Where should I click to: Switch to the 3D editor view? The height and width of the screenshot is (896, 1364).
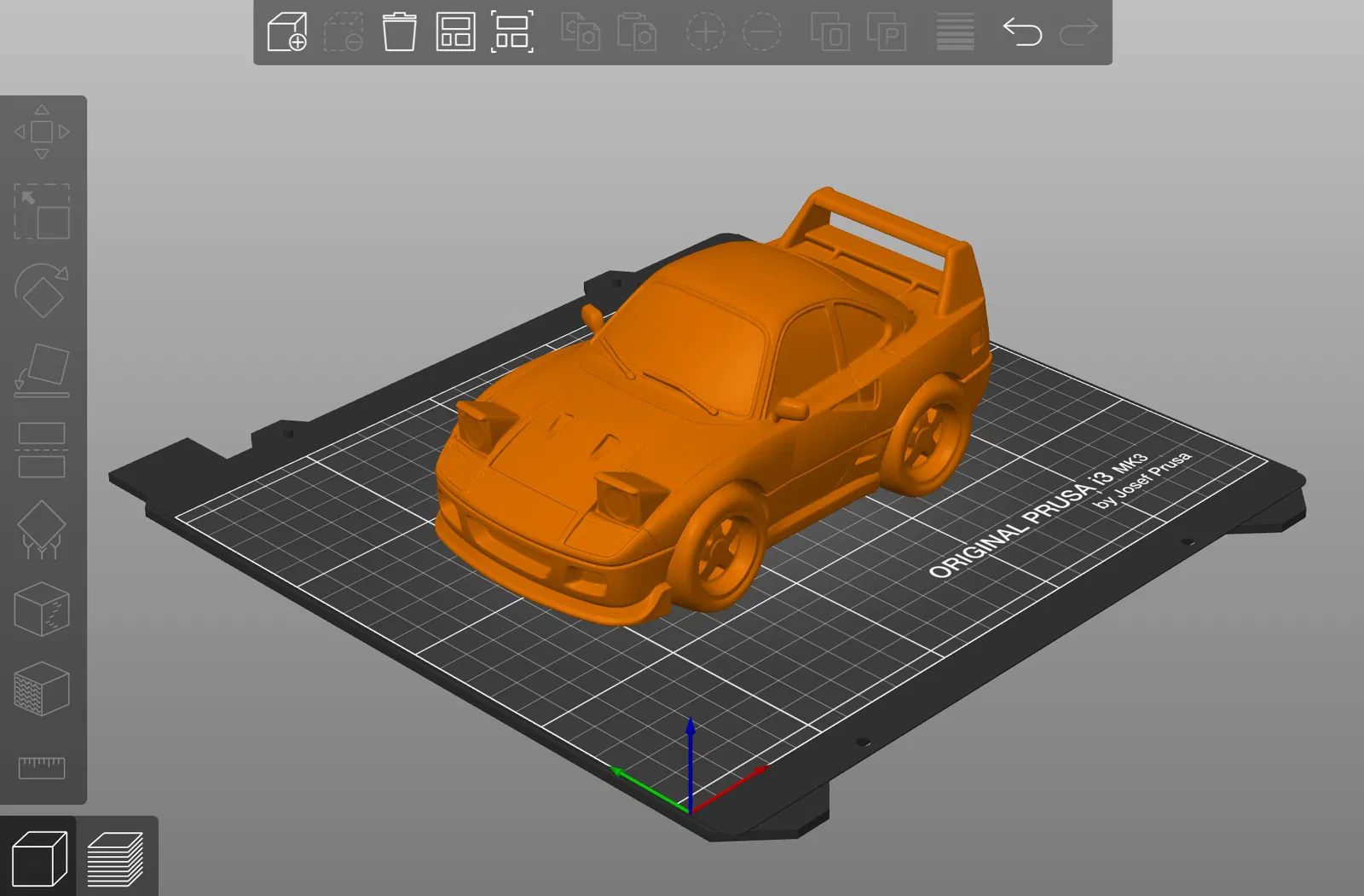pos(38,858)
